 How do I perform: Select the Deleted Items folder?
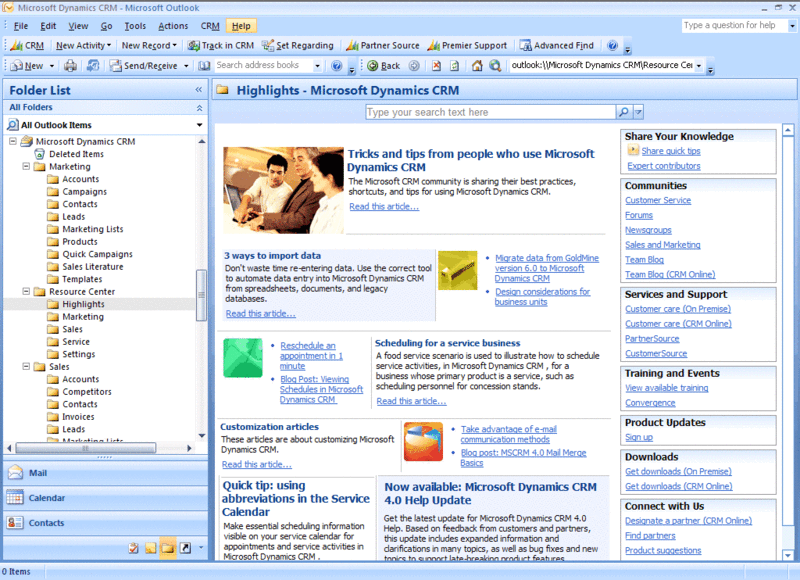(x=76, y=154)
